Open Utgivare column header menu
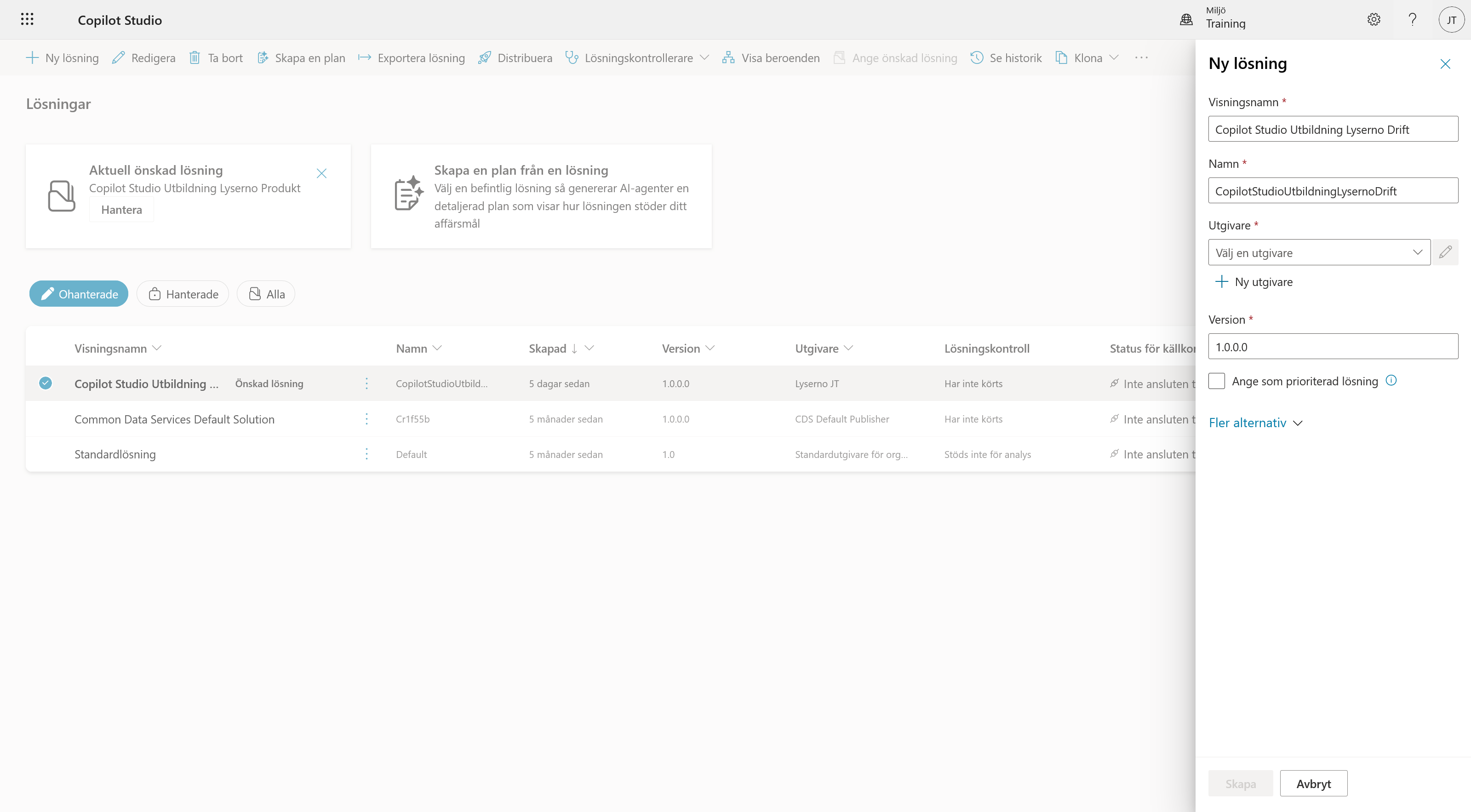 point(824,349)
